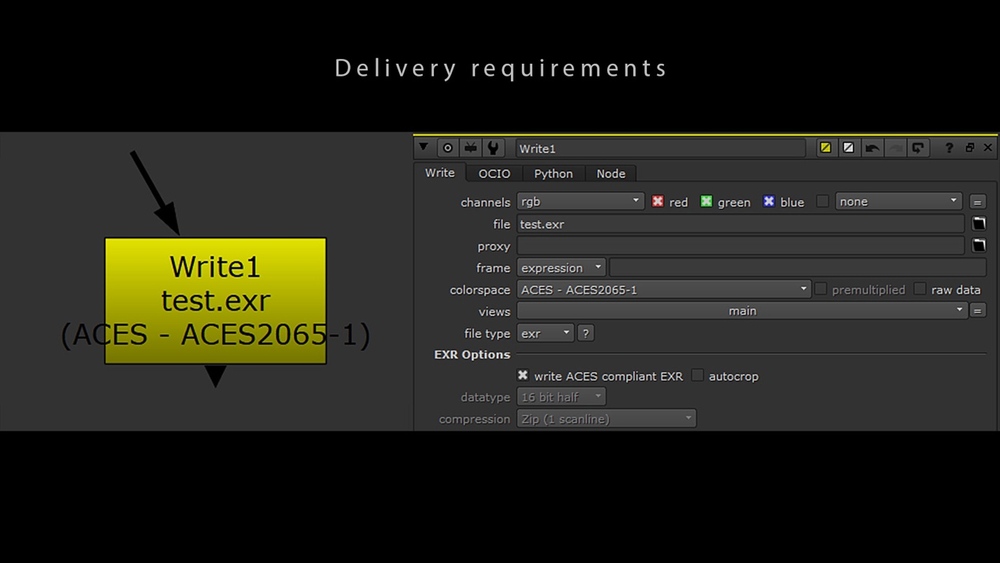The width and height of the screenshot is (1000, 563).
Task: Enable the autocrop checkbox
Action: tap(698, 376)
